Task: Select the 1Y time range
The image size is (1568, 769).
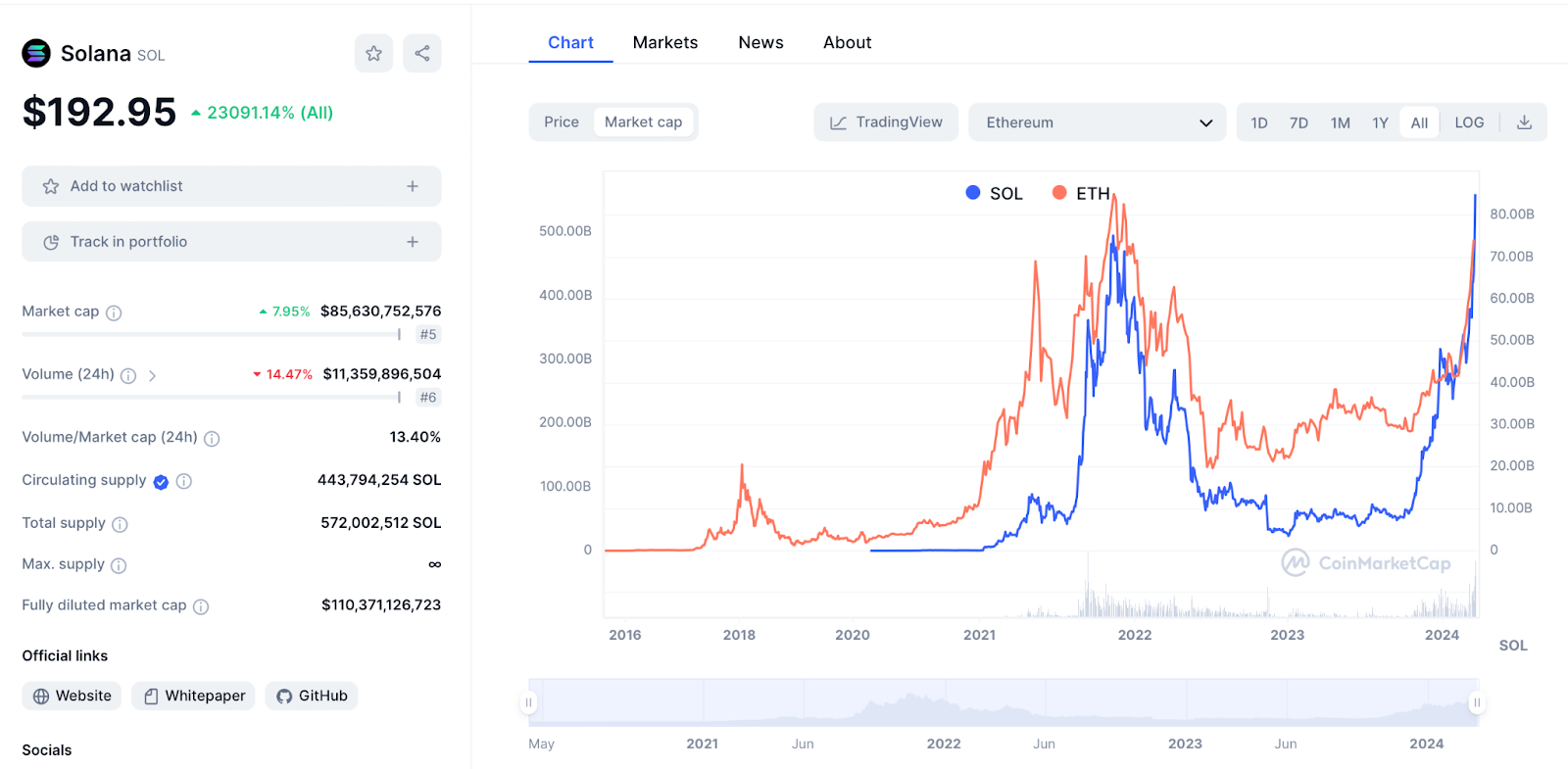Action: click(1380, 122)
